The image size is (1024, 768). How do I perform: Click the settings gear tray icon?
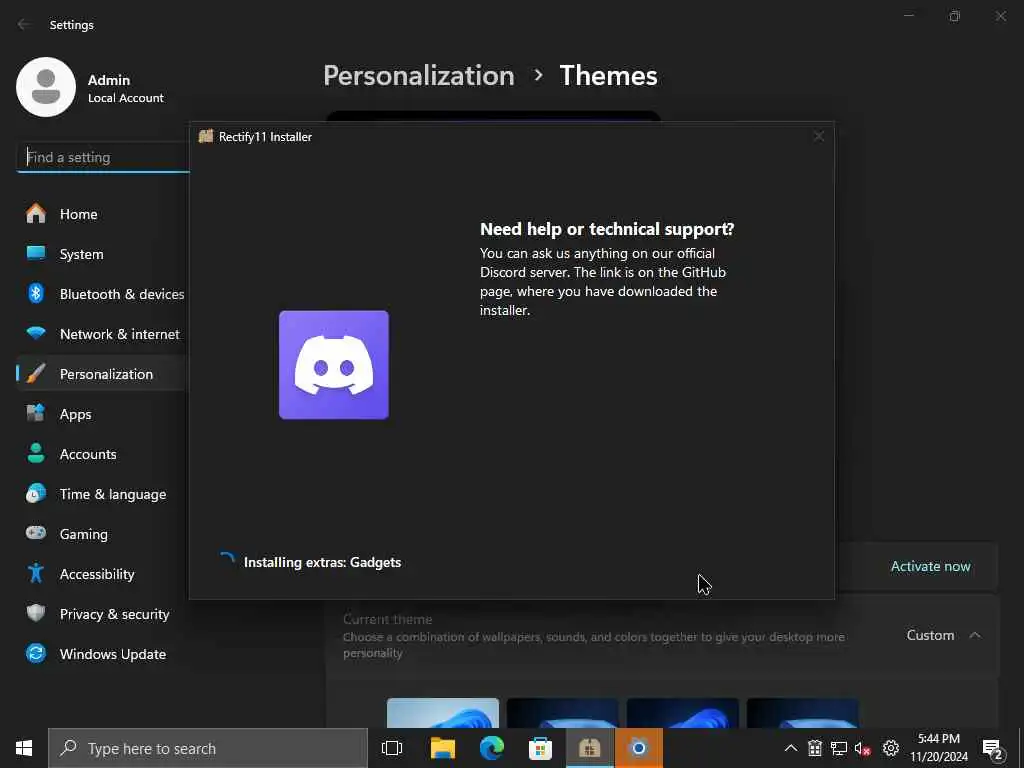(891, 748)
